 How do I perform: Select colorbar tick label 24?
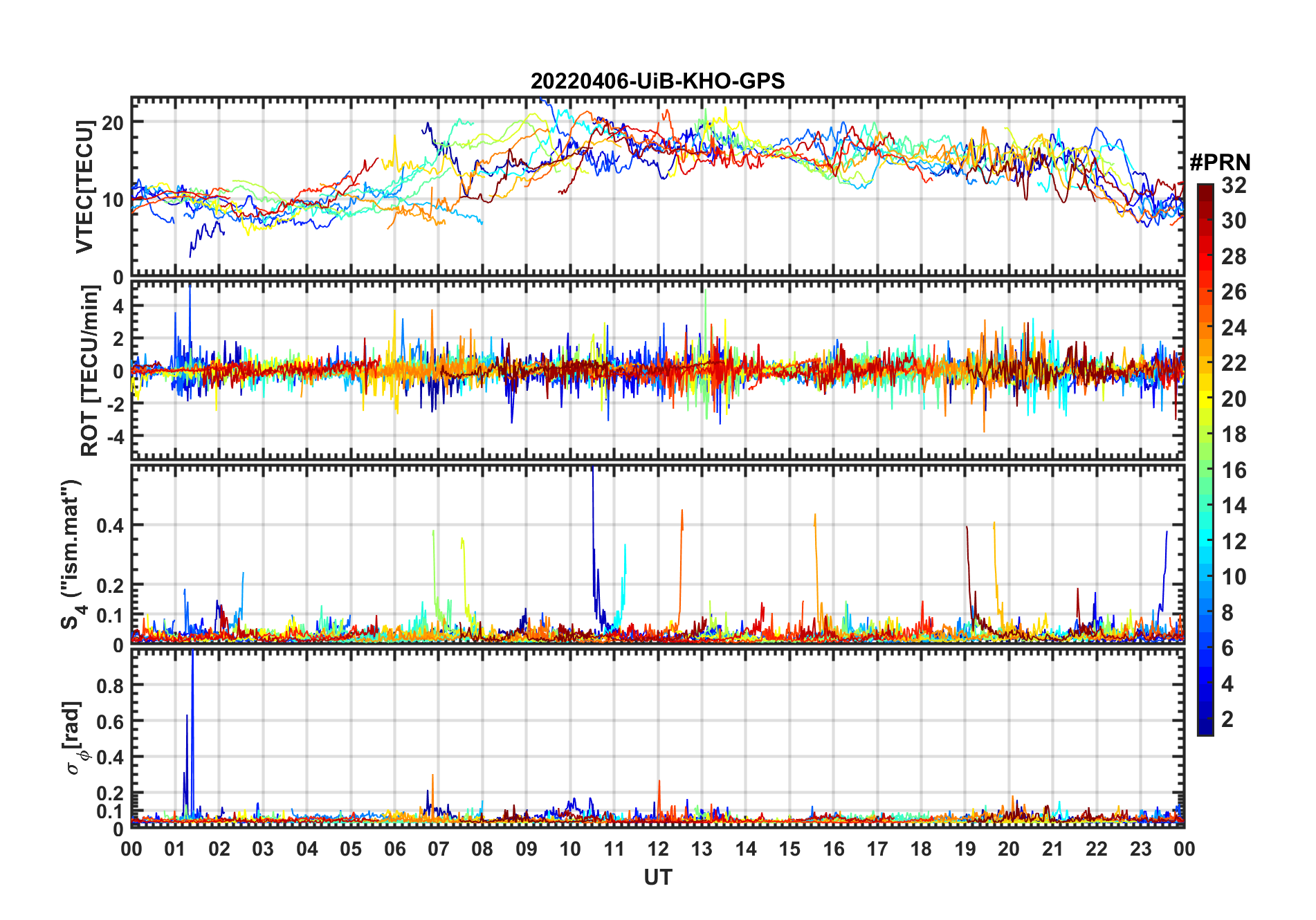(x=1234, y=327)
